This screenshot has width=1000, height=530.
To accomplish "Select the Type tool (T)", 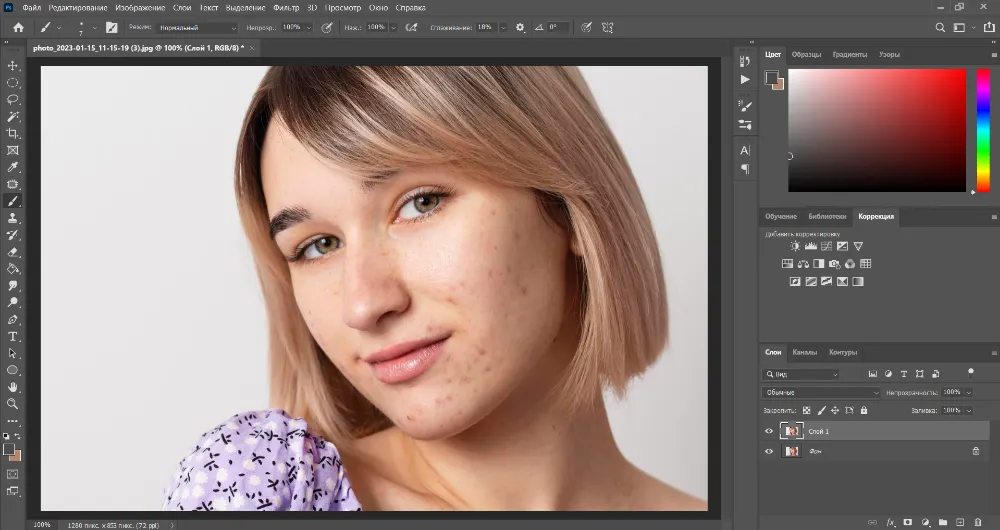I will (x=14, y=337).
